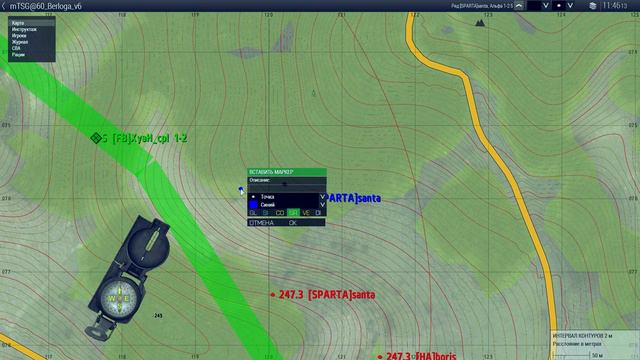640x360 pixels.
Task: Click the contour interval legend box
Action: [595, 345]
